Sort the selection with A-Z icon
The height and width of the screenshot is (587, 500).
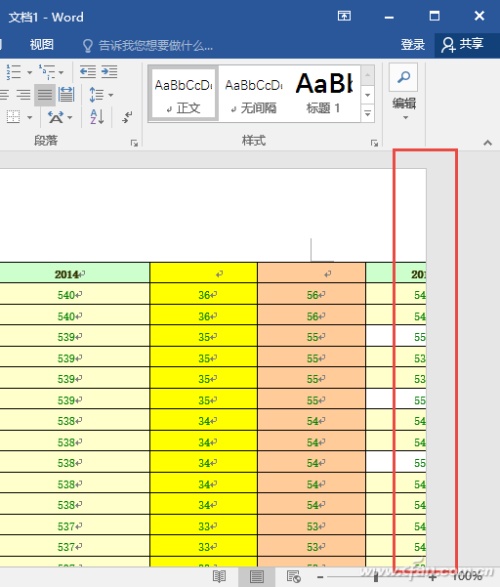click(97, 117)
